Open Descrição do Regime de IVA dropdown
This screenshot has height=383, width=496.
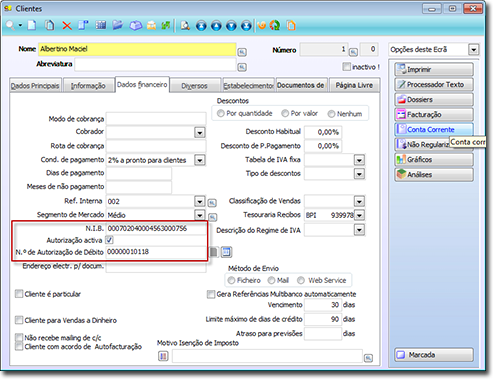tap(359, 230)
